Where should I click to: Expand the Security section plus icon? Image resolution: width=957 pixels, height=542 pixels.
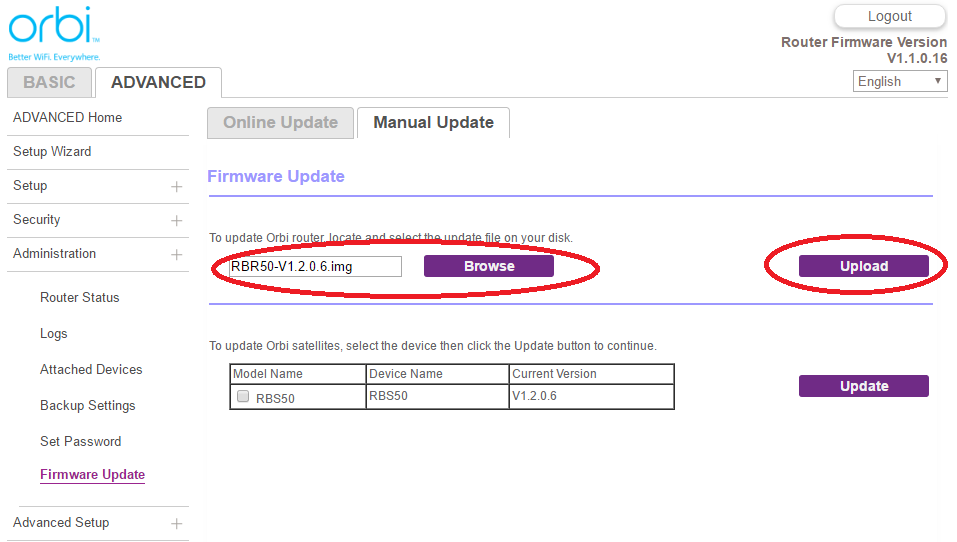176,220
